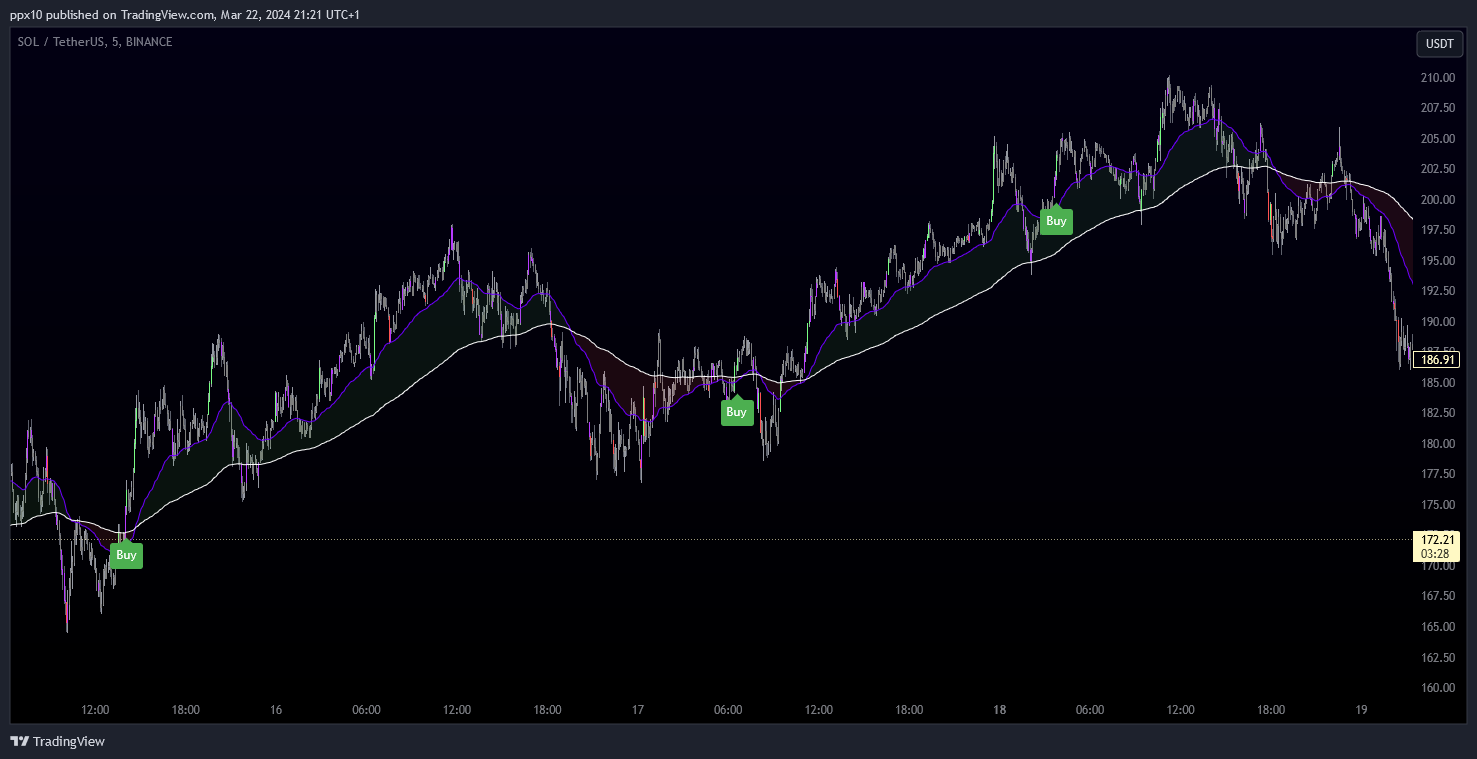Select the 175.00 price axis label

click(x=1437, y=505)
